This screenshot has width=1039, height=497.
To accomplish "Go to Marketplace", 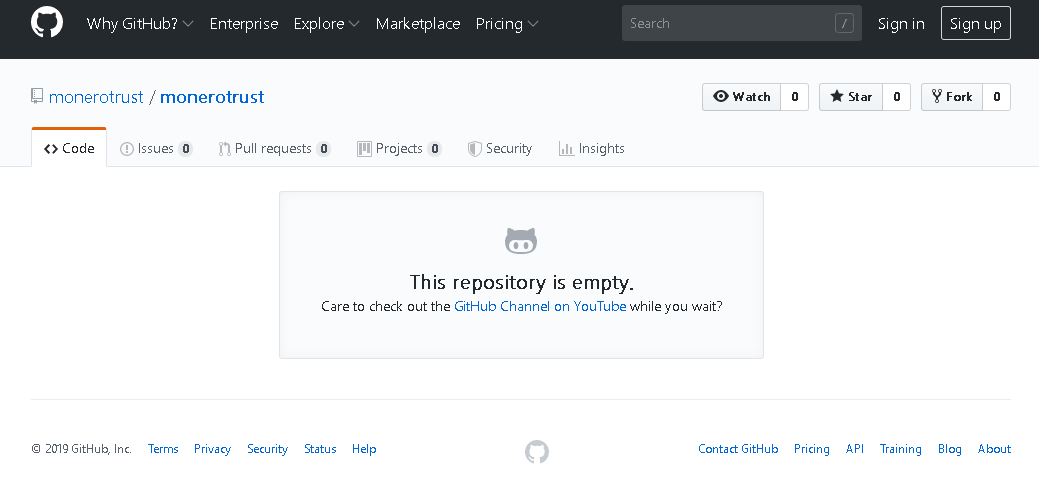I will (417, 24).
